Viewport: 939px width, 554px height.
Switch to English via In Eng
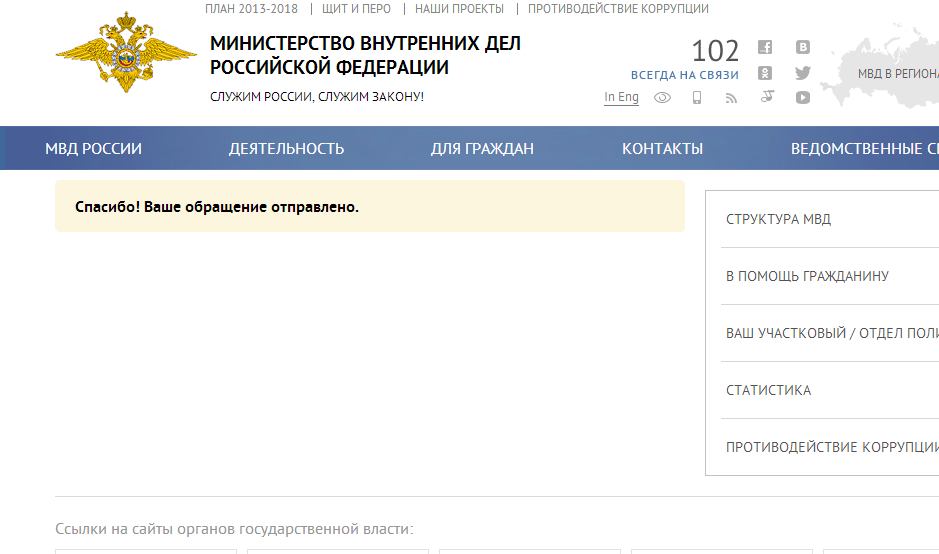click(621, 97)
